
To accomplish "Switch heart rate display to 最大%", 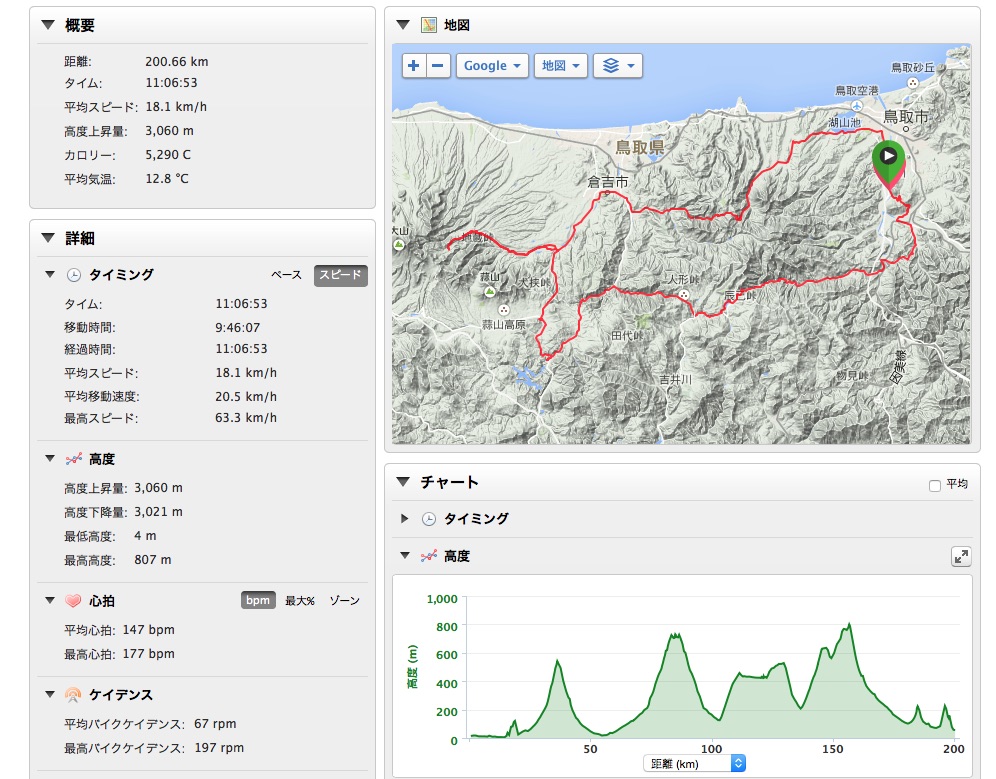I will click(300, 601).
